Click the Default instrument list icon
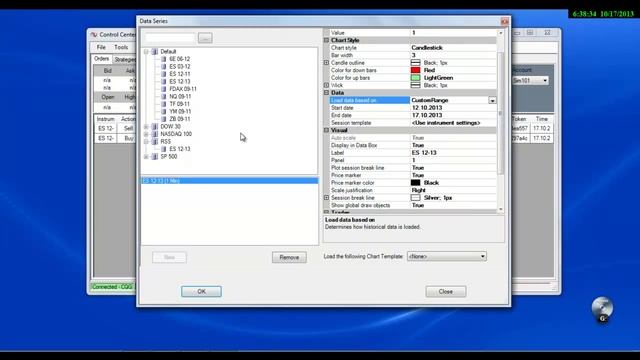The image size is (640, 360). click(154, 51)
